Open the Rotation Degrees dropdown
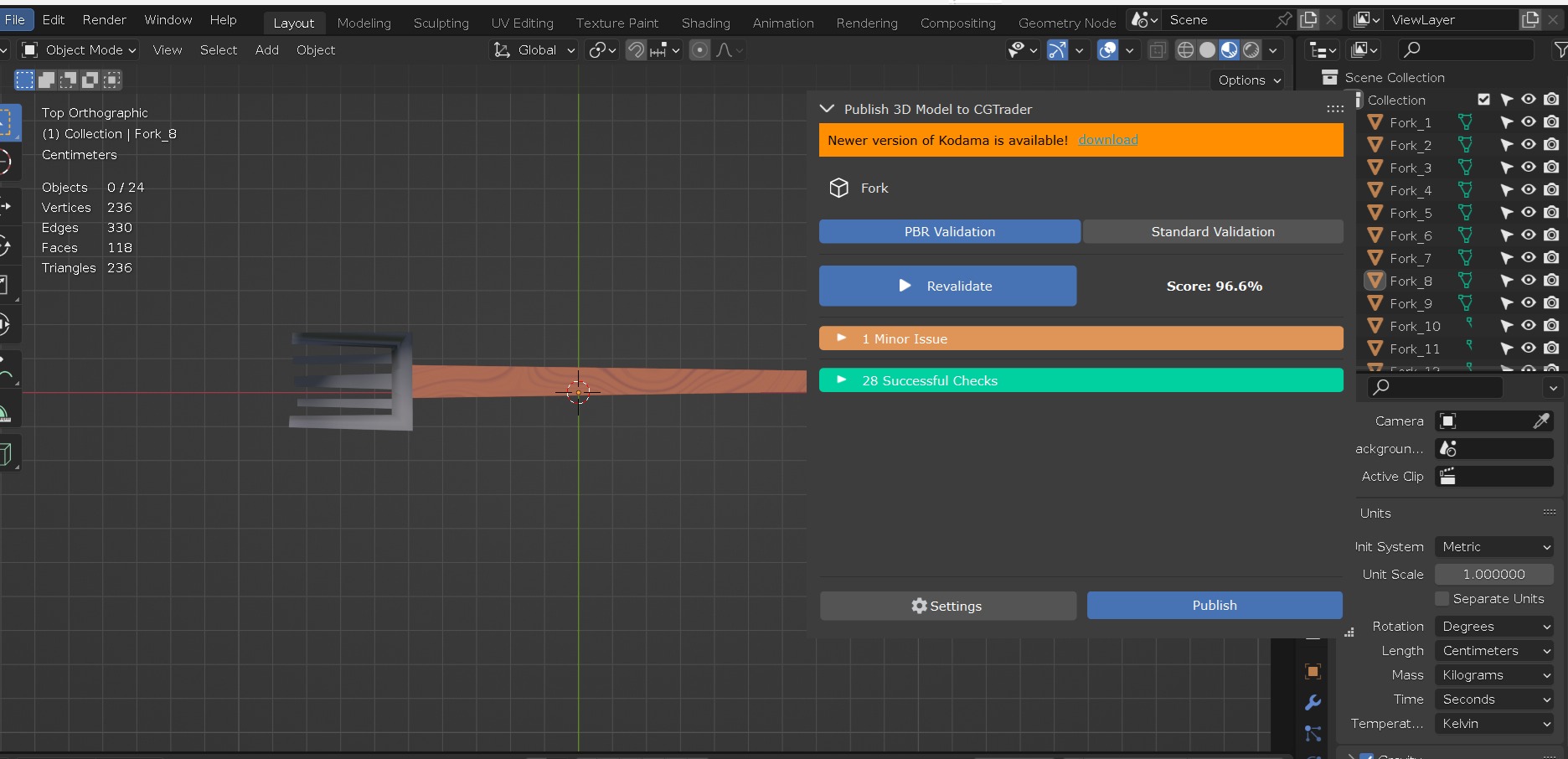Image resolution: width=1568 pixels, height=759 pixels. pos(1495,627)
